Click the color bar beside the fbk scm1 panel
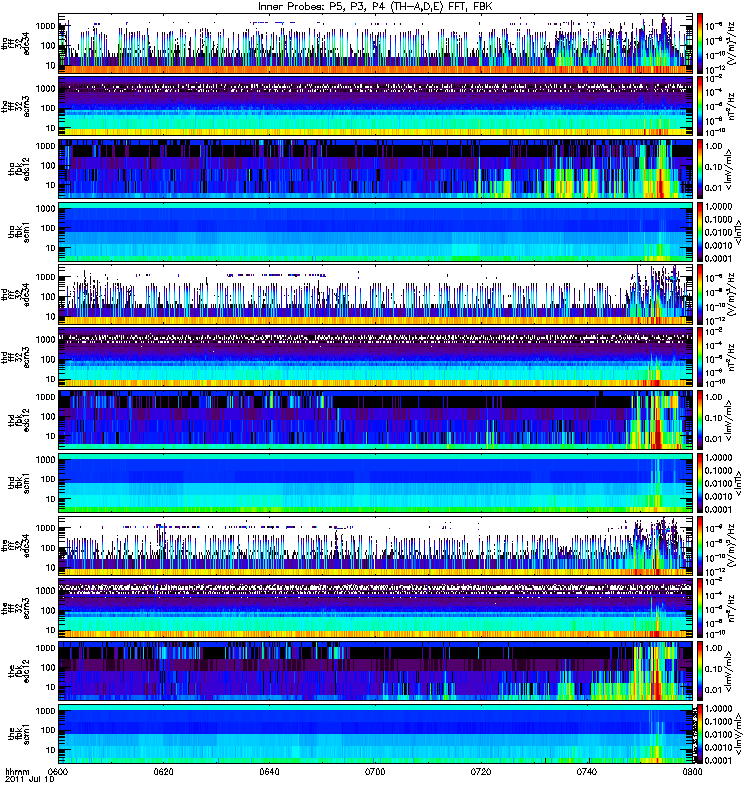Viewport: 750px width, 800px height. click(700, 734)
